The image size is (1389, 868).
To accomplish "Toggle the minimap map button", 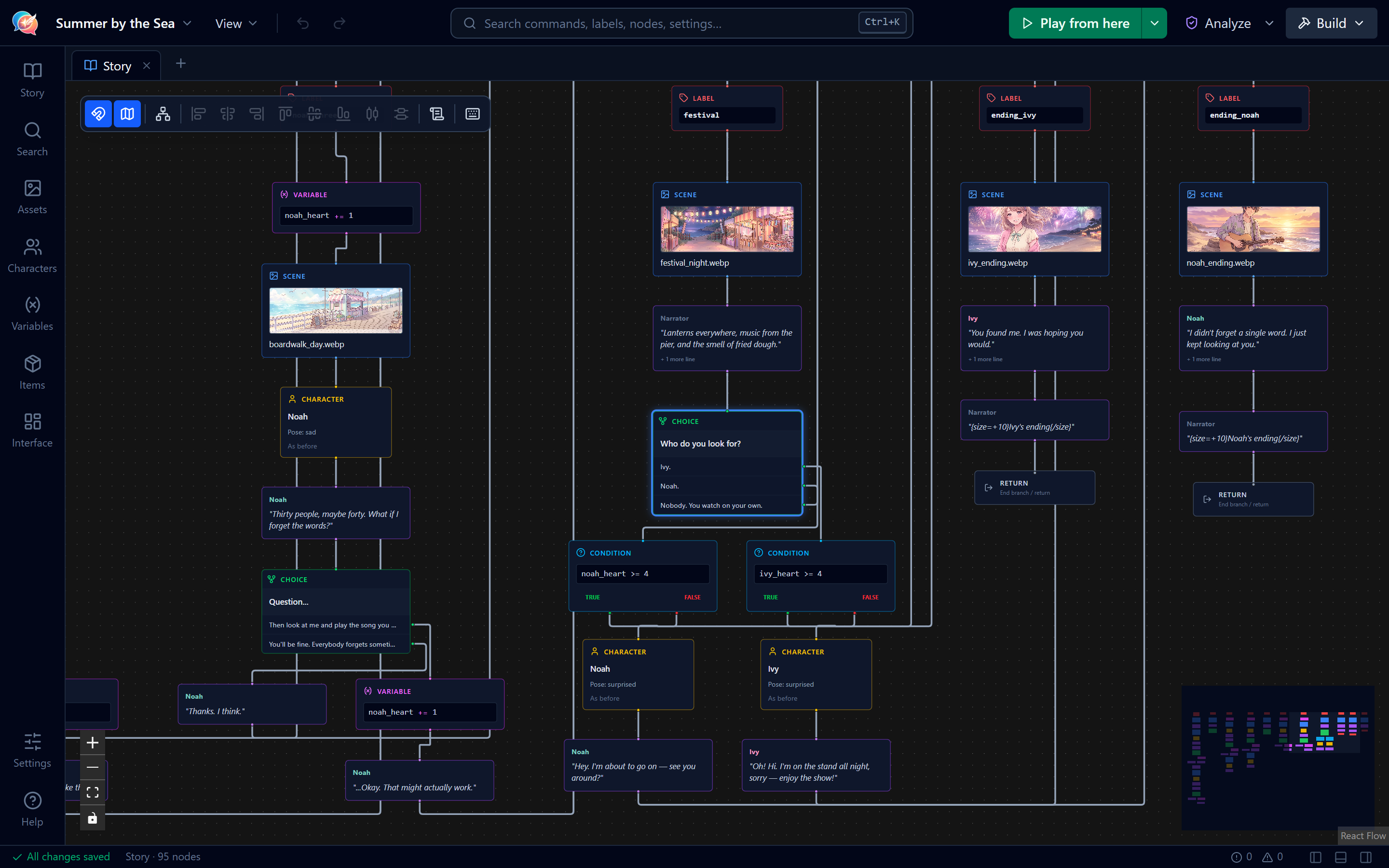I will pyautogui.click(x=127, y=114).
